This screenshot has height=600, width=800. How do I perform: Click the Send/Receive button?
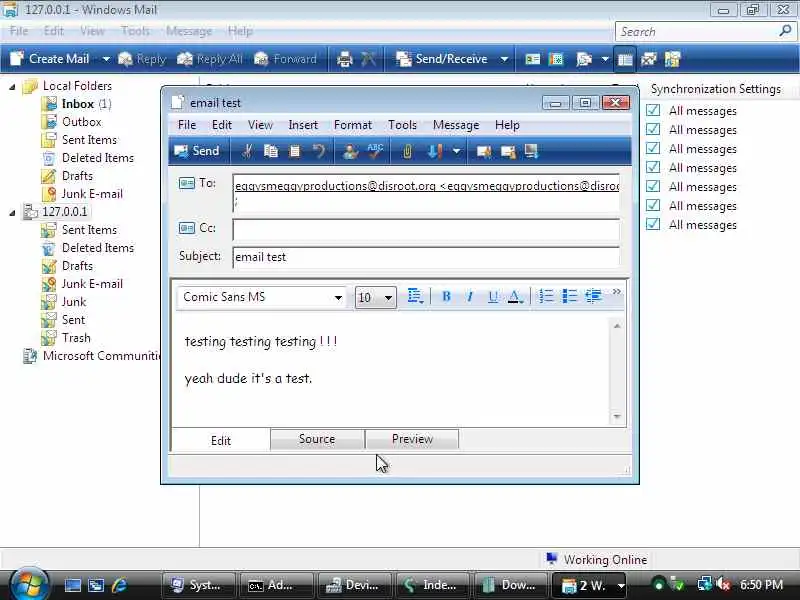[442, 59]
